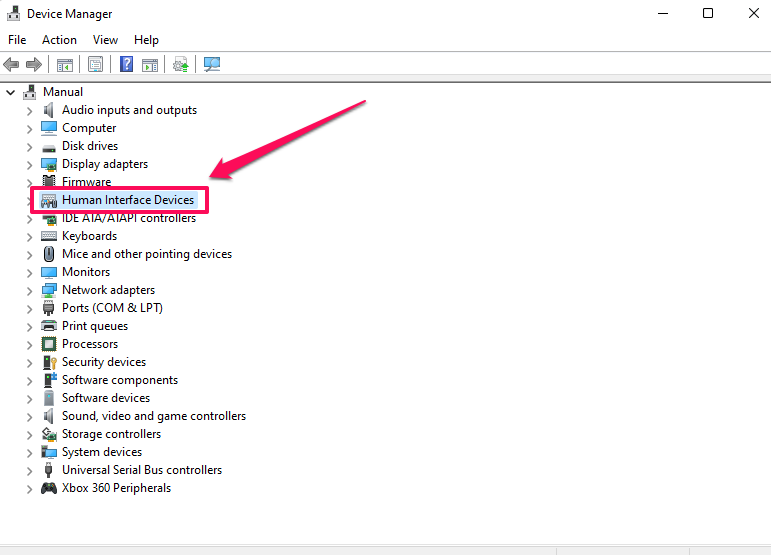Select the Software devices label

tap(106, 398)
